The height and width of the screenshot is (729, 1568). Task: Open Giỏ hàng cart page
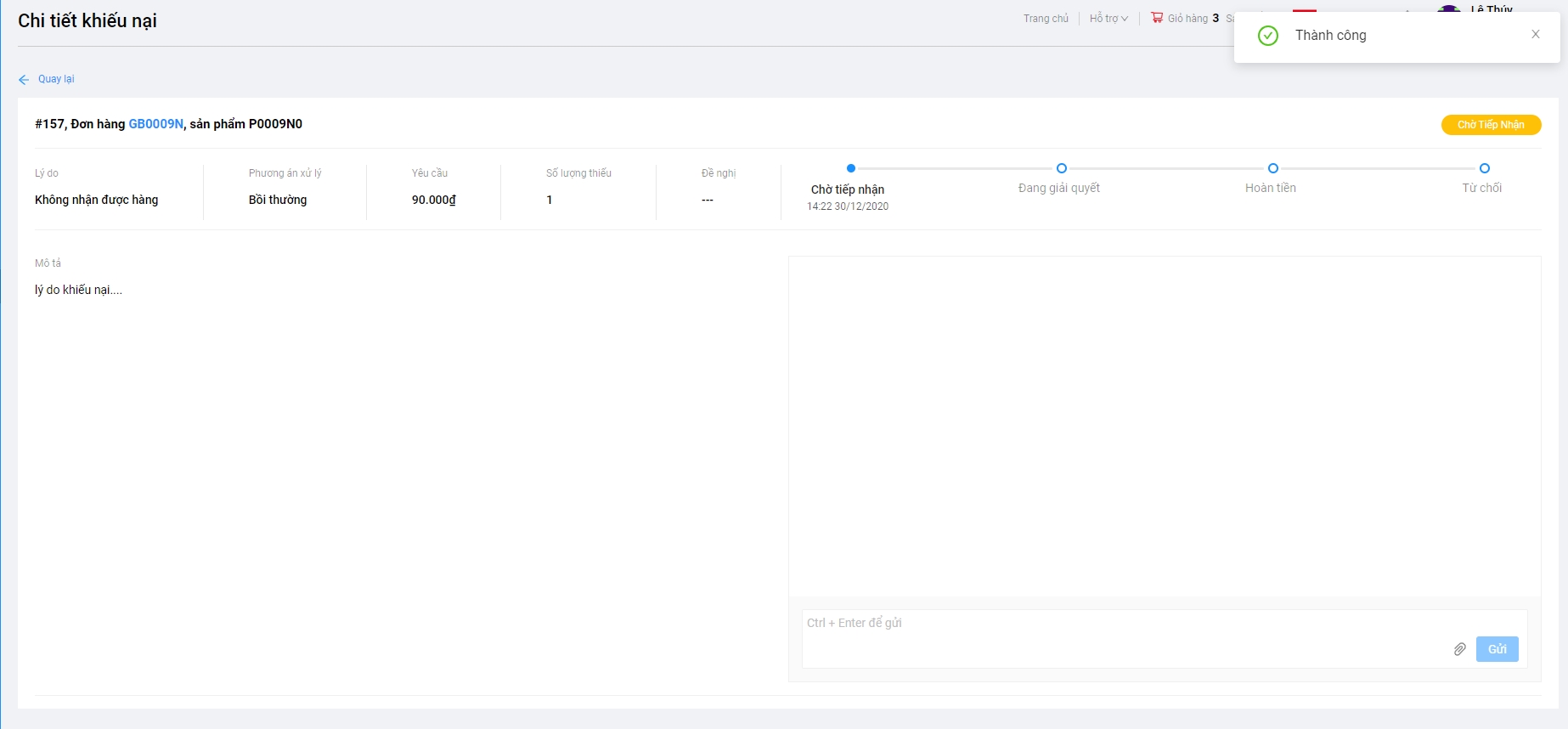1187,19
